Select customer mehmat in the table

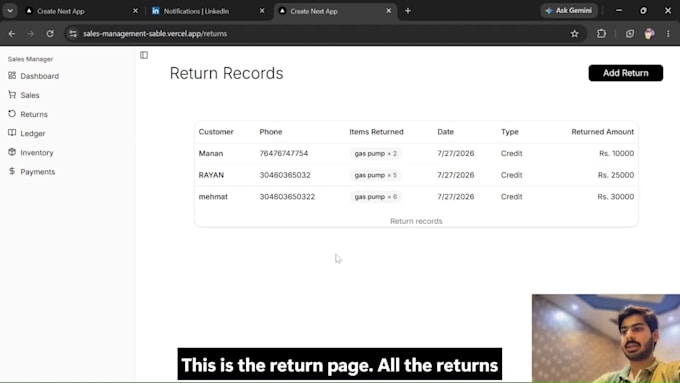pos(213,197)
